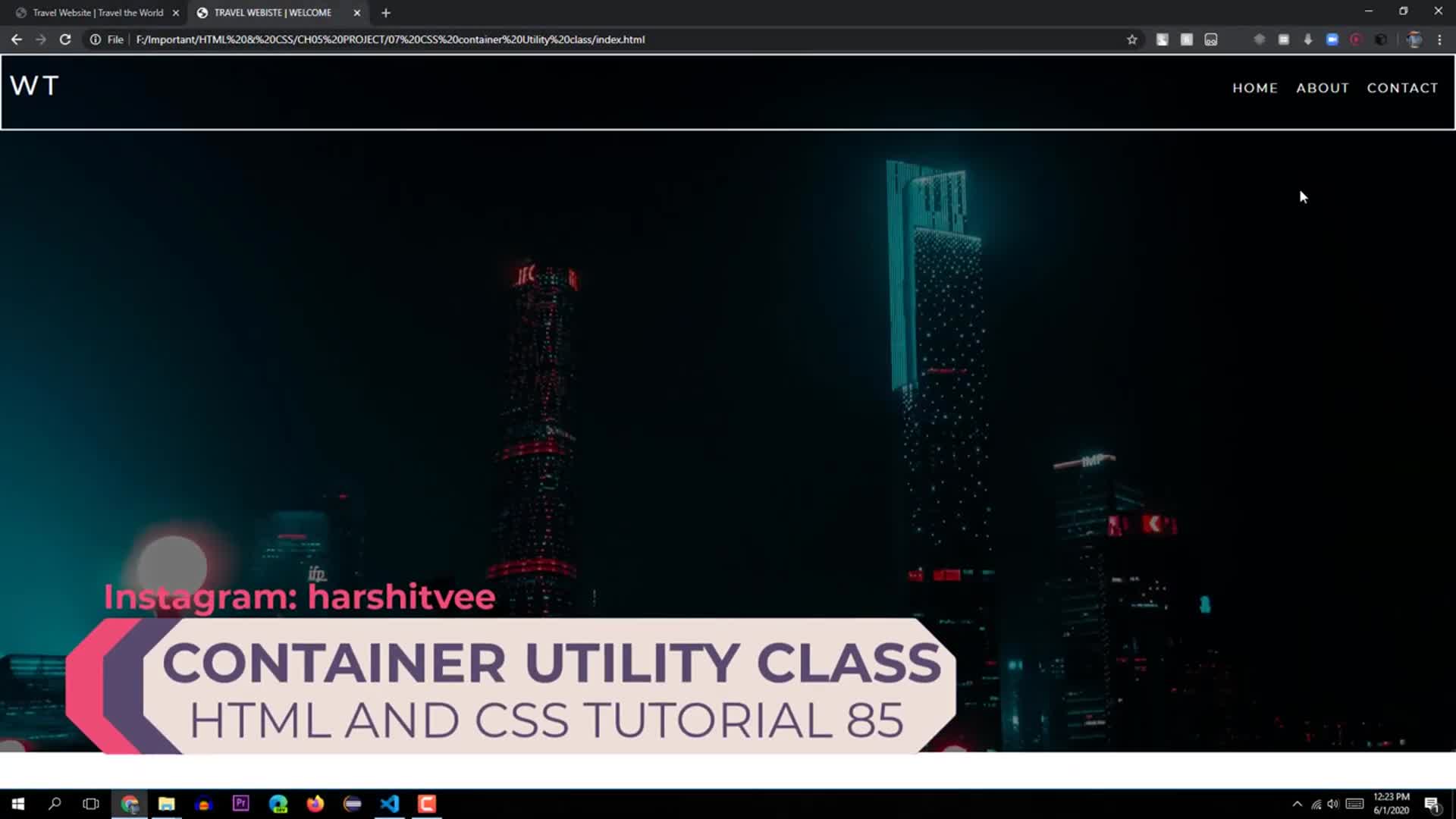Bookmark this page with the star
Viewport: 1456px width, 819px height.
pyautogui.click(x=1132, y=39)
